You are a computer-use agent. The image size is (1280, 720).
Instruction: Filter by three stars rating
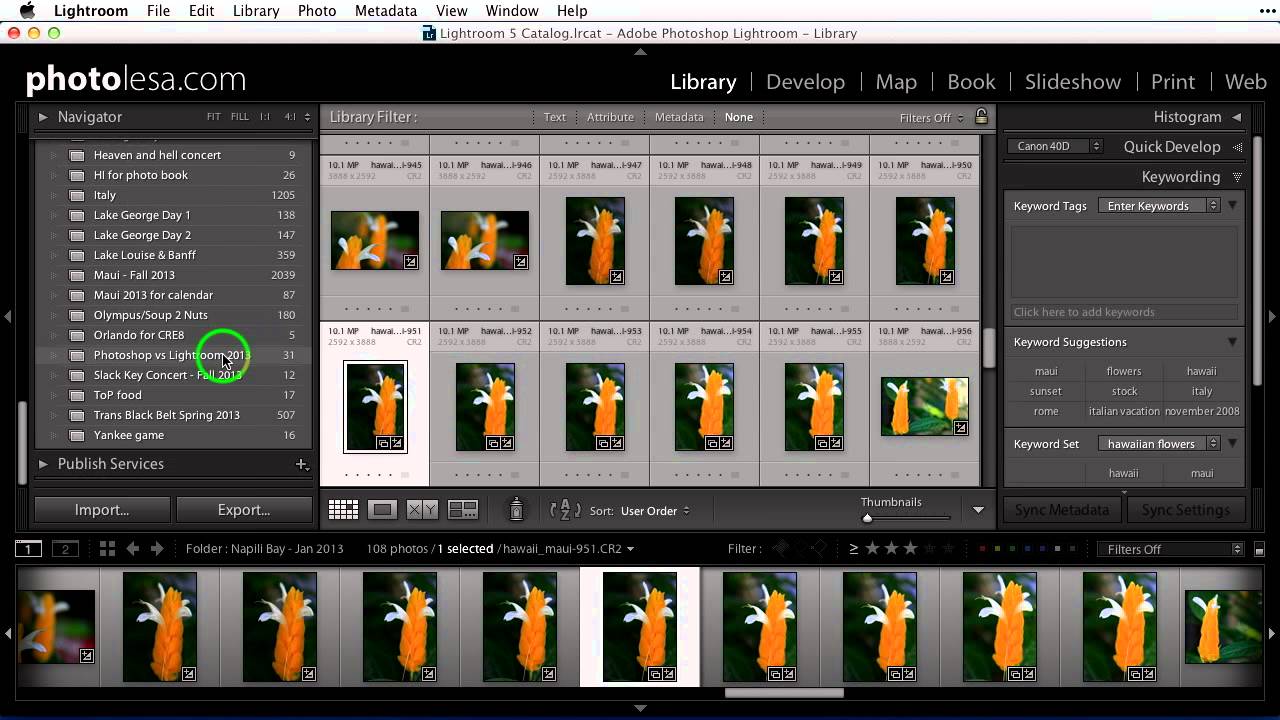tap(910, 549)
